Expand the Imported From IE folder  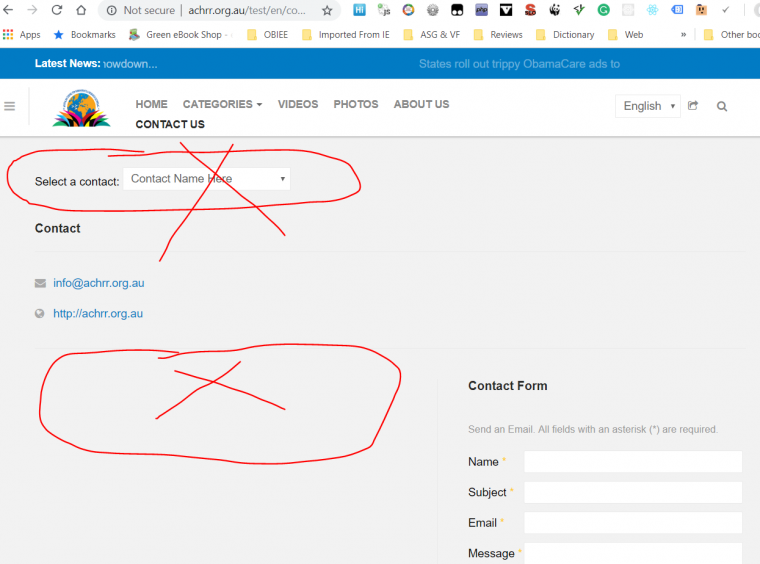click(346, 34)
